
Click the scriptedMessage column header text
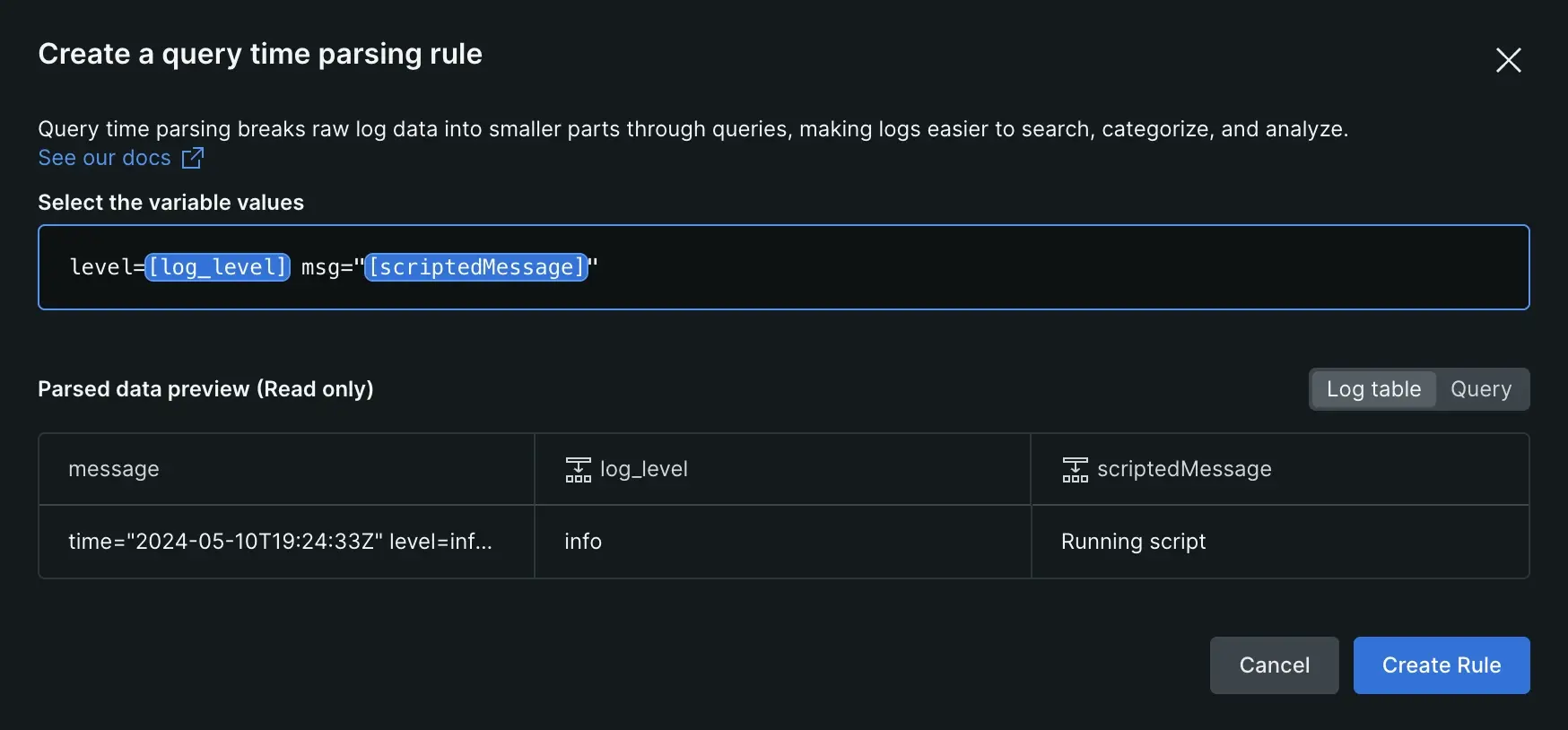tap(1184, 469)
